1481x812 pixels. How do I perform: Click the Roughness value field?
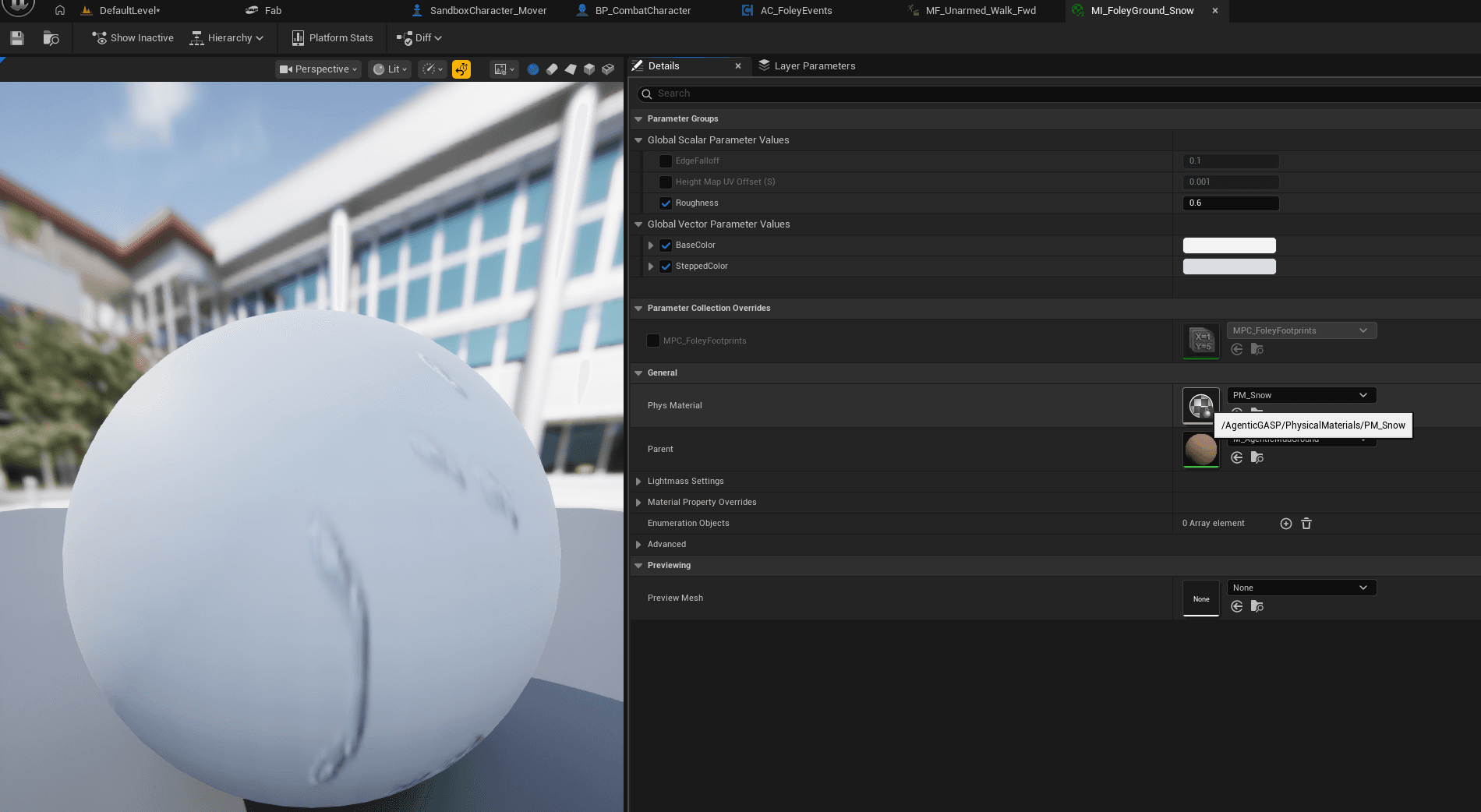point(1231,203)
